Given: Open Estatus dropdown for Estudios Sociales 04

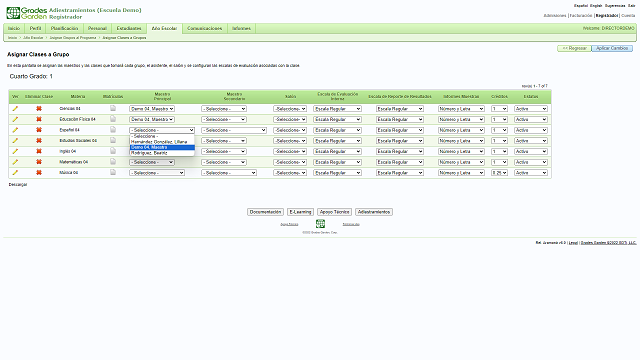Looking at the screenshot, I should pos(531,140).
